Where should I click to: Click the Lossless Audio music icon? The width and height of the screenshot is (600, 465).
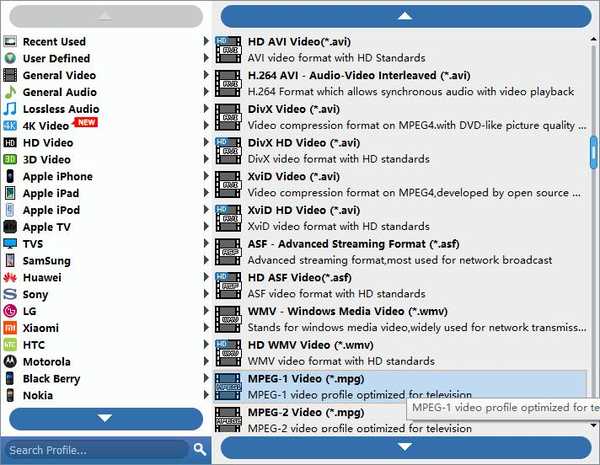(x=10, y=109)
